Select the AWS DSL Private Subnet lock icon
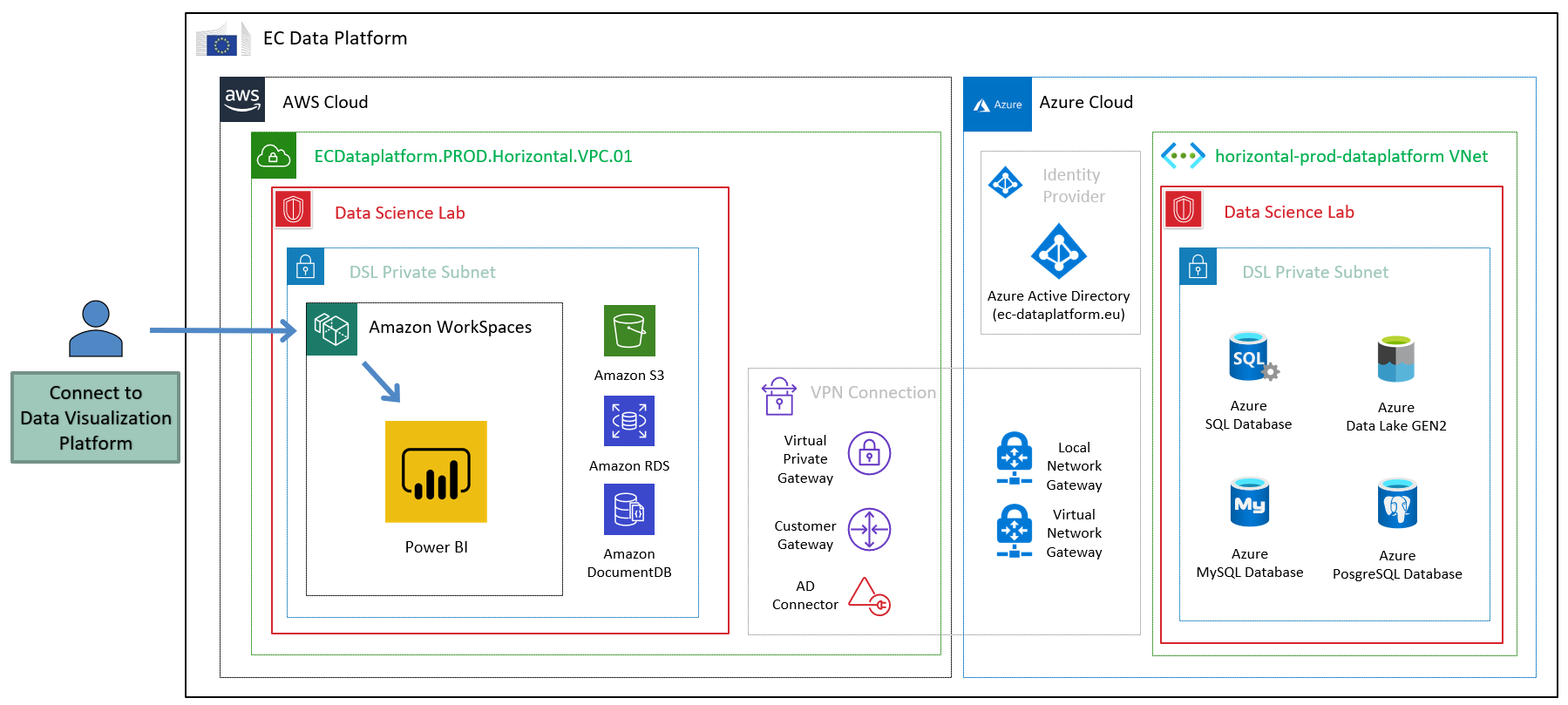The width and height of the screenshot is (1568, 705). [x=306, y=267]
